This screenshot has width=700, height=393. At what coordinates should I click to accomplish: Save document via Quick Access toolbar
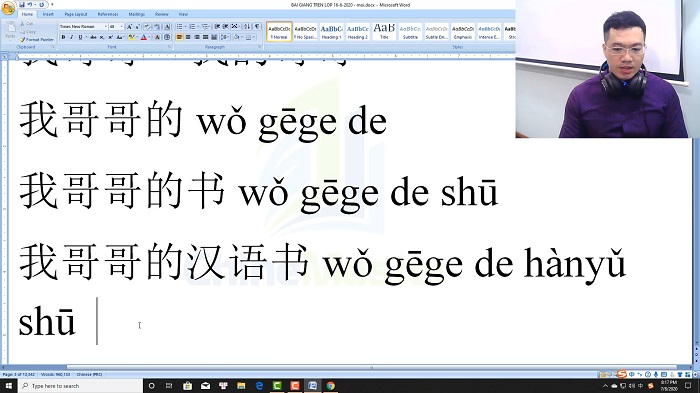(x=22, y=4)
